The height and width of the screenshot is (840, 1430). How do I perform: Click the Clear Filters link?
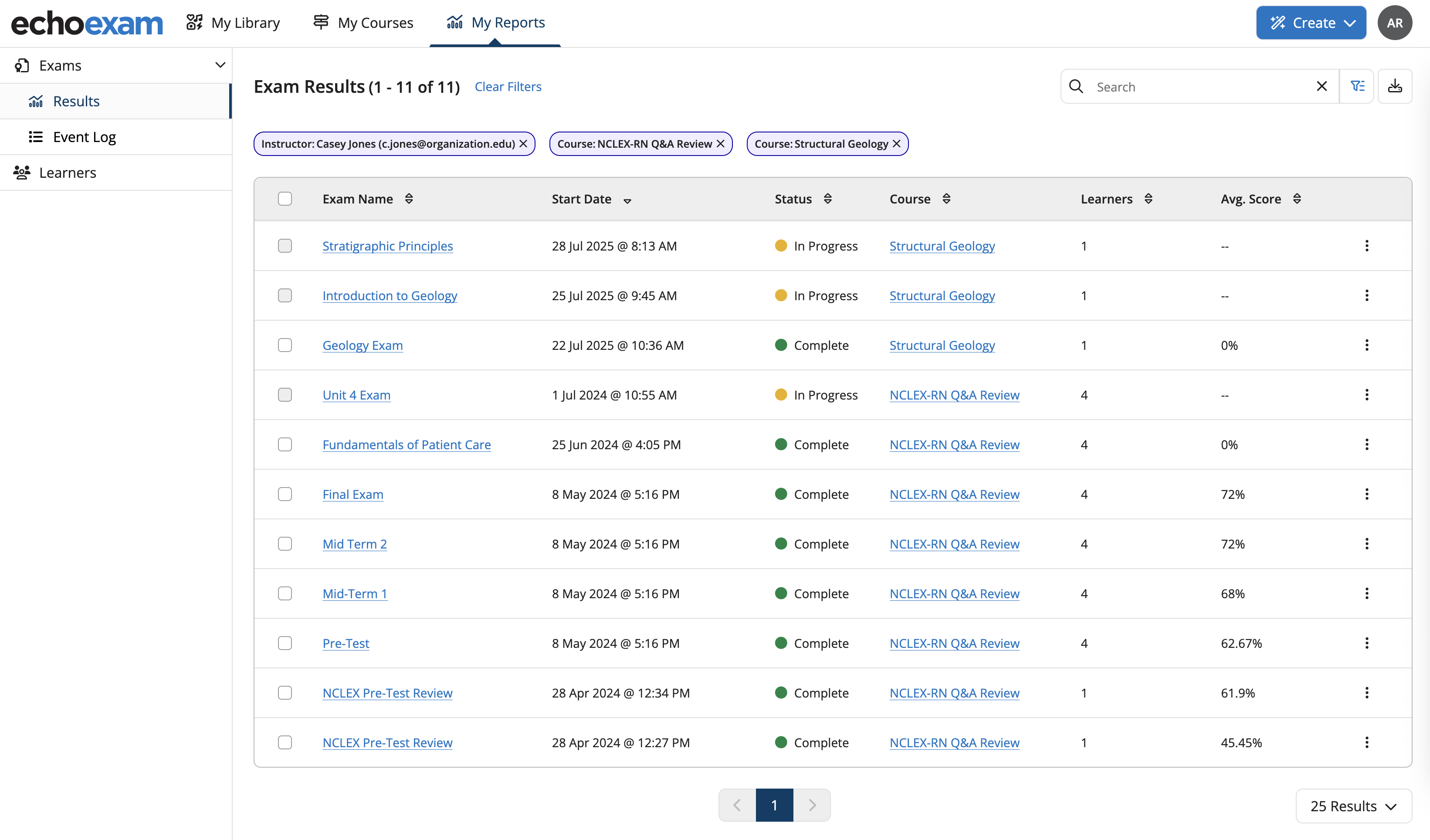[x=508, y=86]
